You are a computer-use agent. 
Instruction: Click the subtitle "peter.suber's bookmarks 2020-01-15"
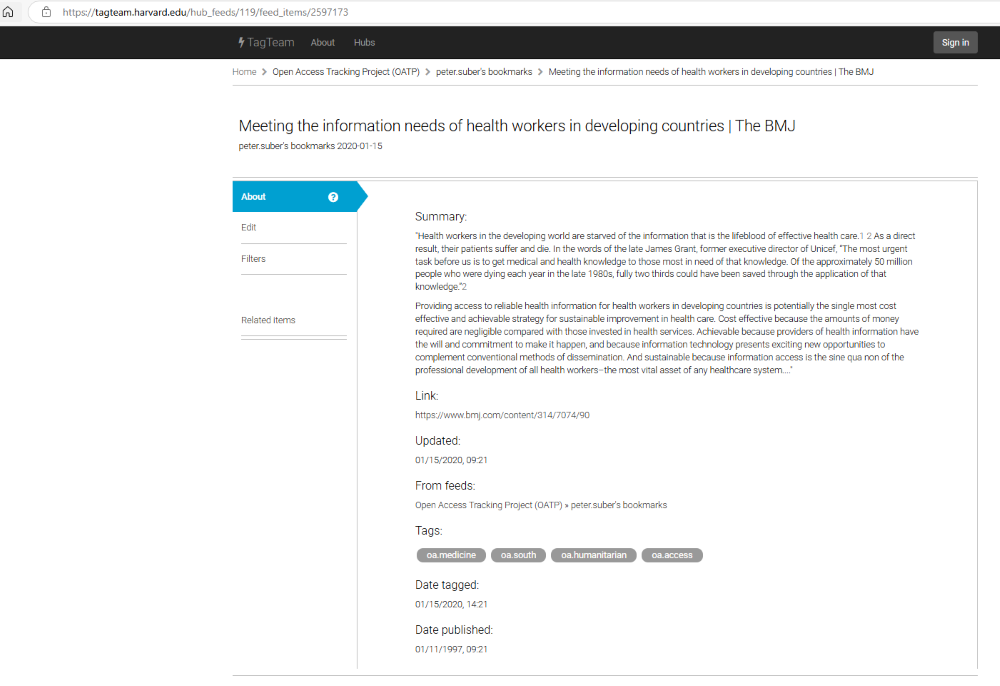pyautogui.click(x=311, y=146)
